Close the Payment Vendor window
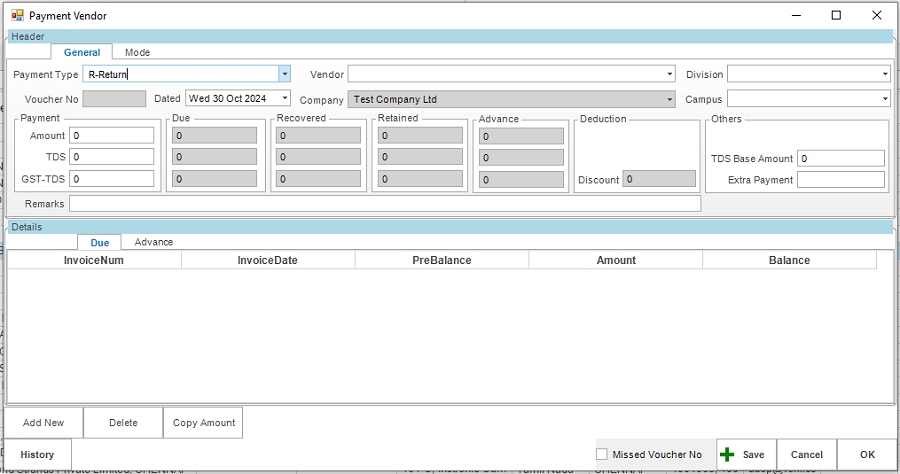 [x=876, y=15]
